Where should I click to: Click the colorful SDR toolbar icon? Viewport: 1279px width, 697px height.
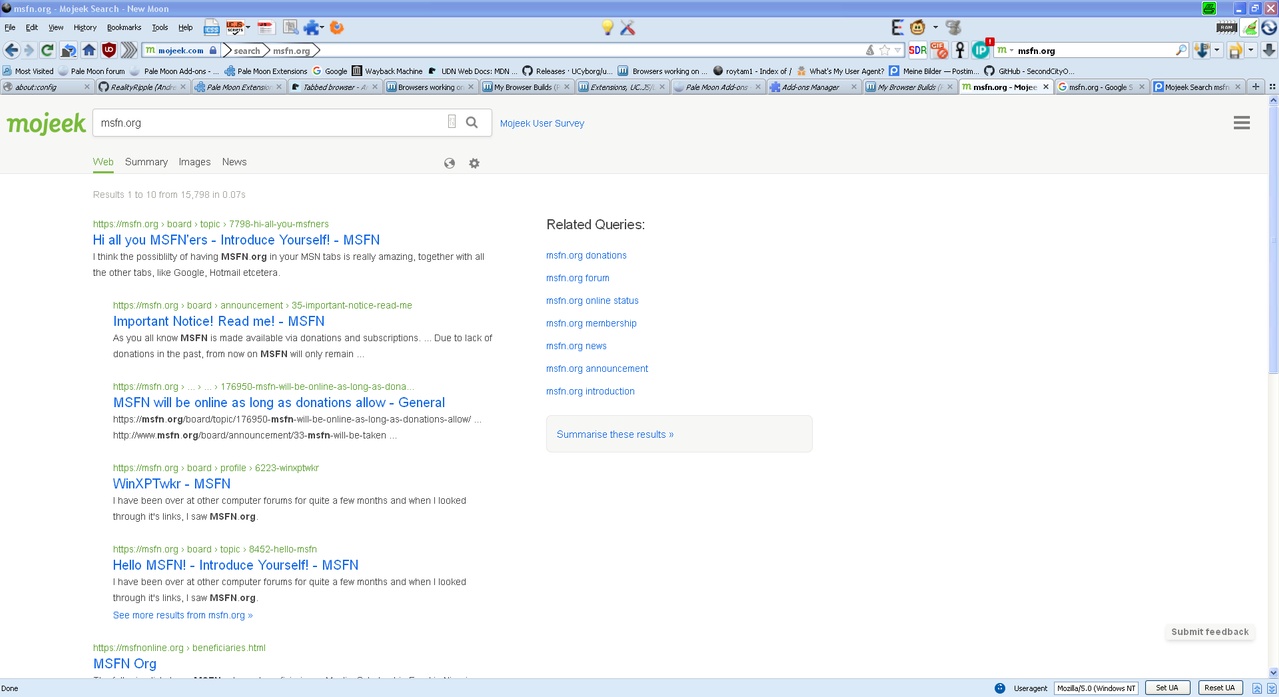[917, 50]
